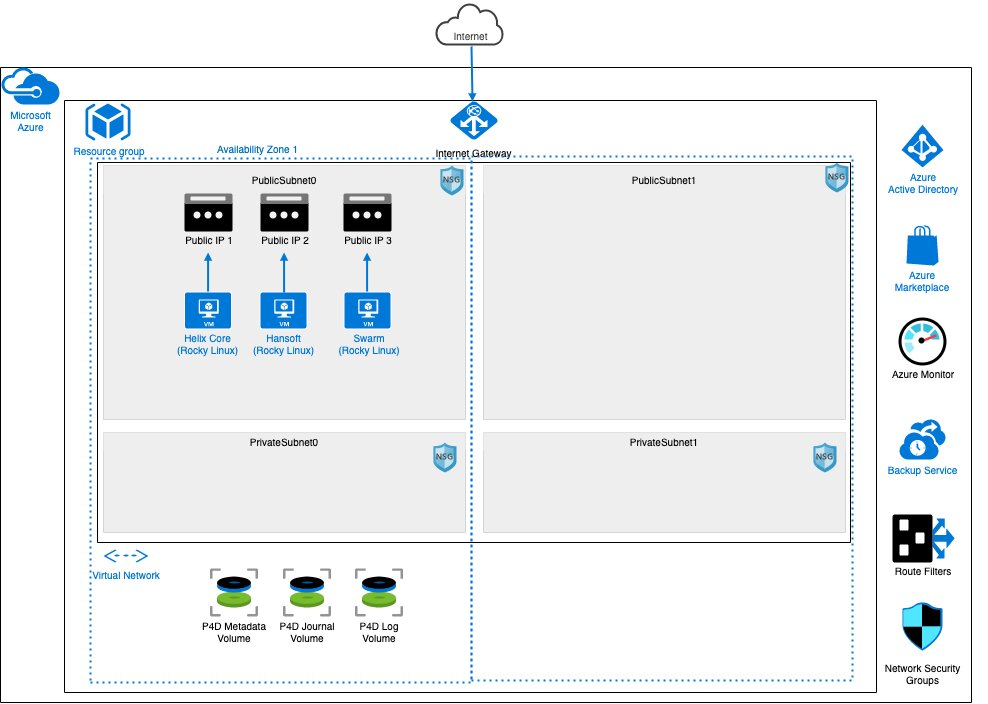The height and width of the screenshot is (704, 988).
Task: Select the Swarm VM icon
Action: coord(367,310)
